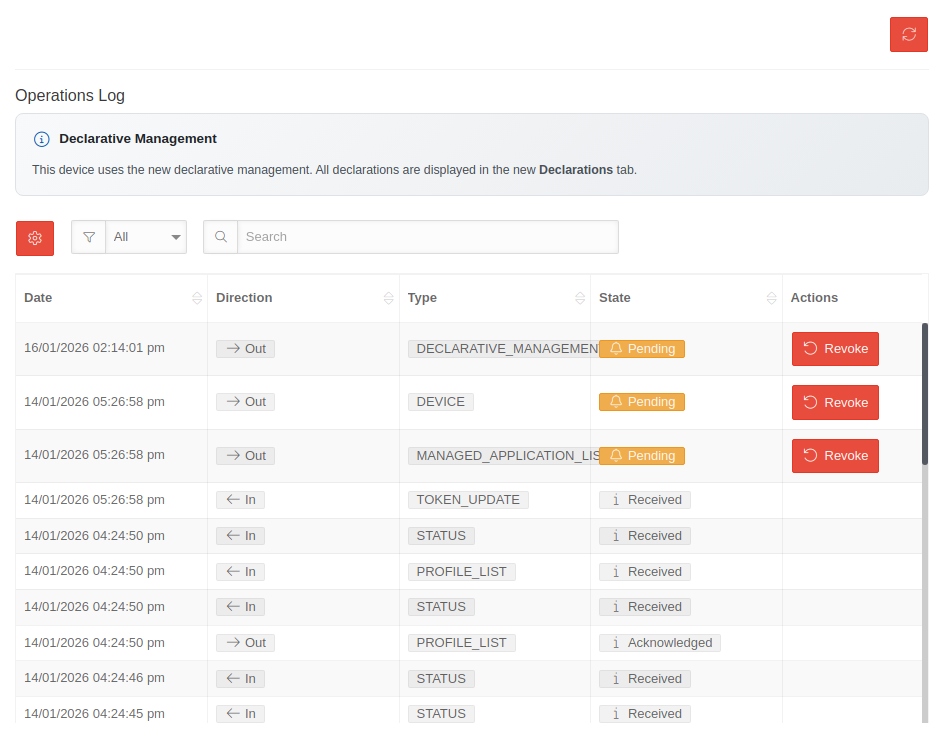Sort the table by Type column
Image resolution: width=944 pixels, height=738 pixels.
tap(580, 298)
